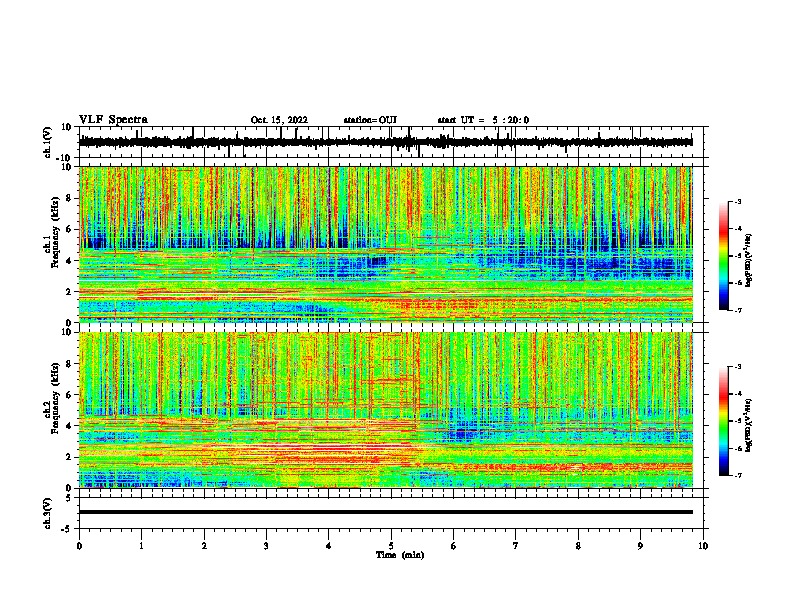Click time axis tick label "7"
The image size is (792, 612).
516,546
